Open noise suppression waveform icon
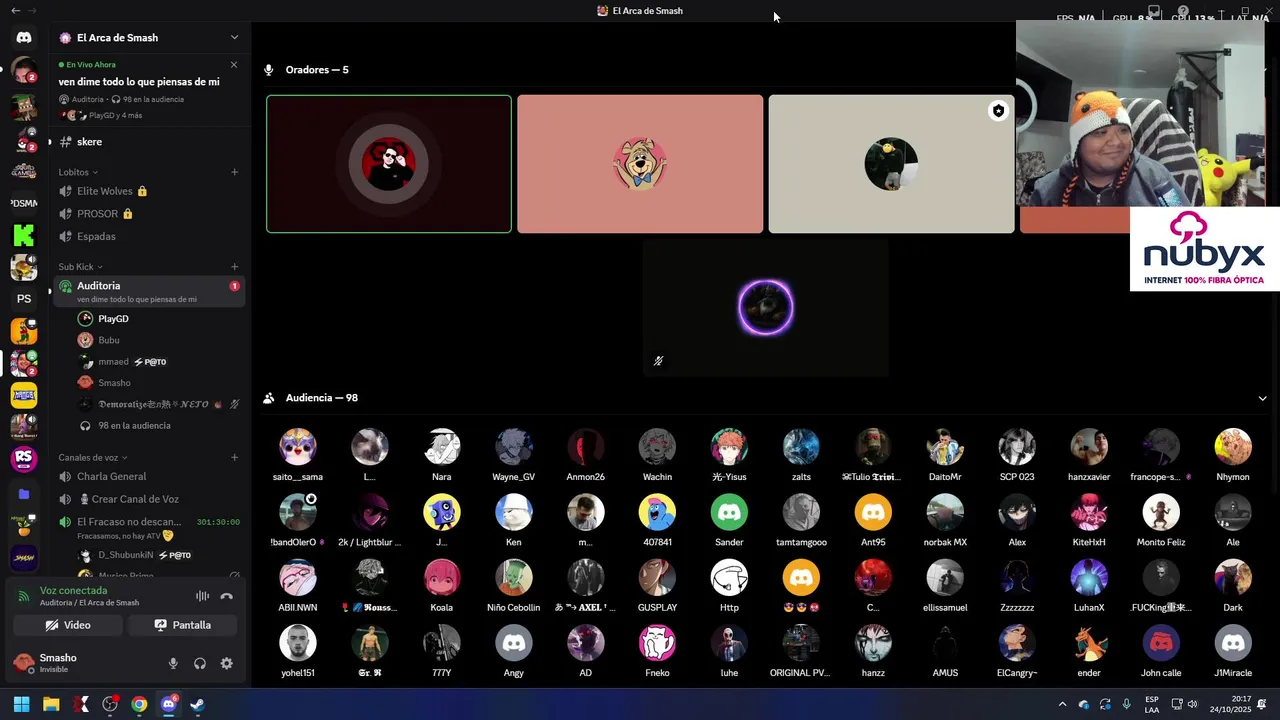This screenshot has width=1280, height=720. [x=202, y=596]
